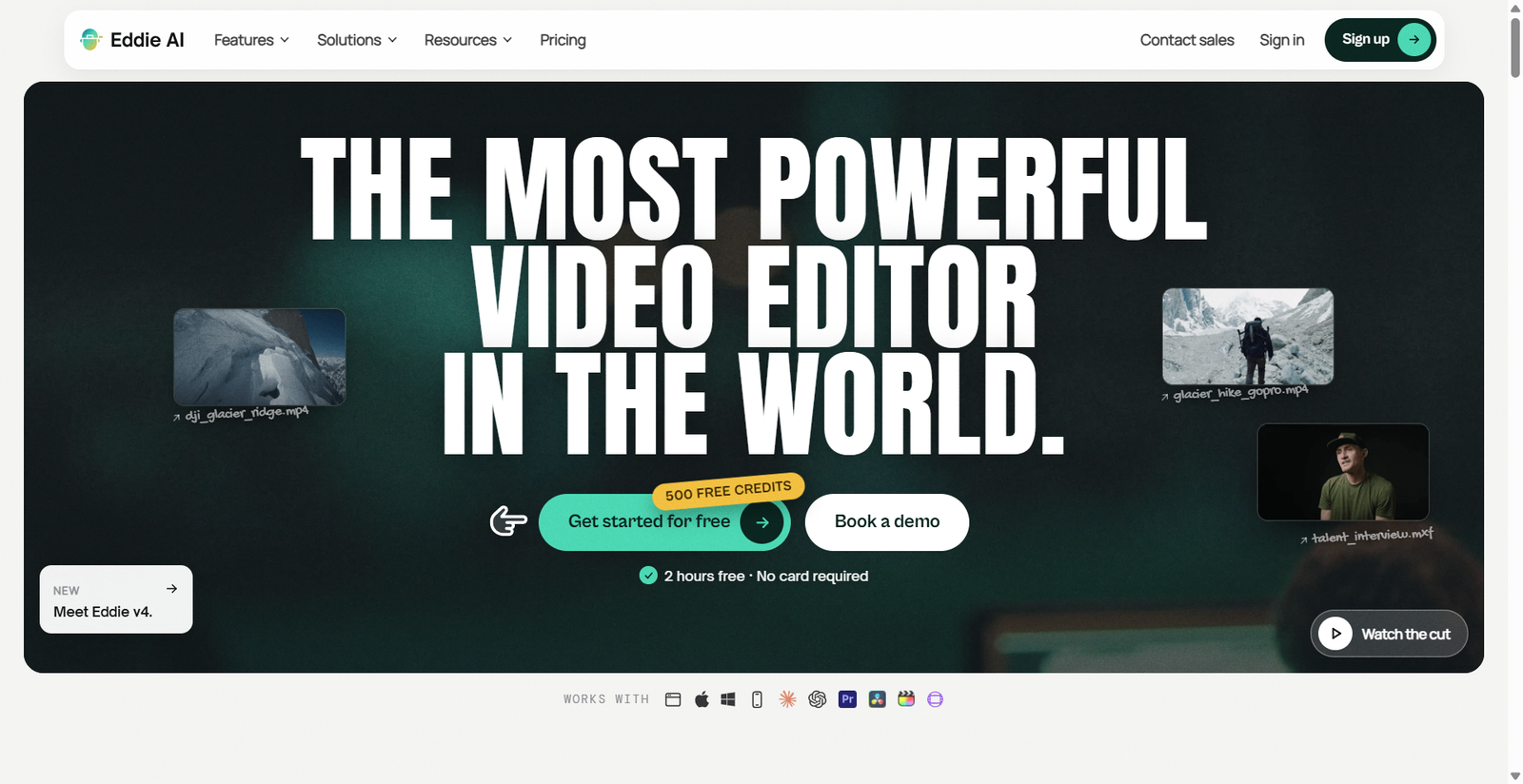Click the dark arrow circle on Get started
1523x784 pixels.
[762, 522]
